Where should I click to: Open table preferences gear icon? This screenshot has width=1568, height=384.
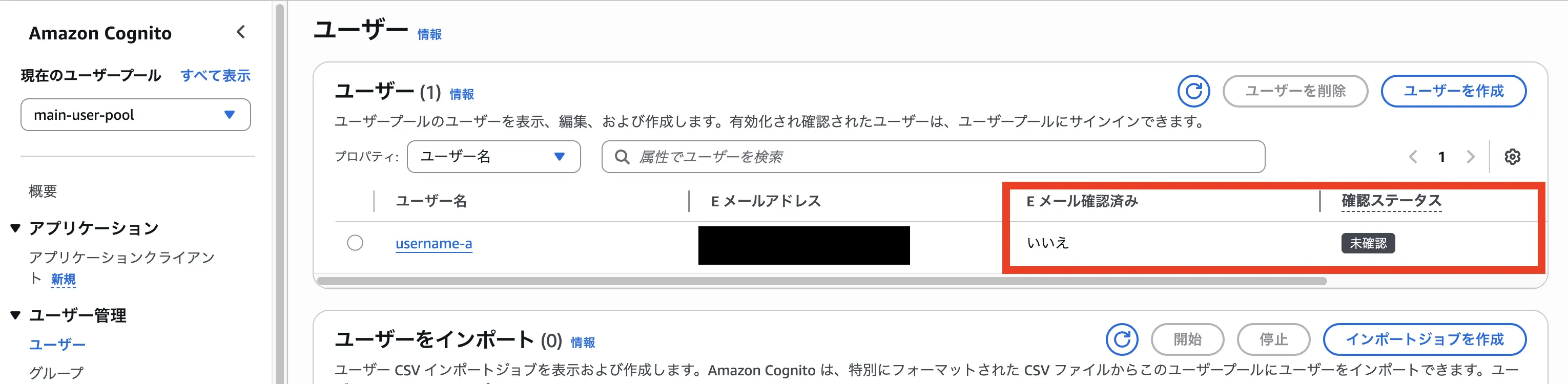(1512, 157)
